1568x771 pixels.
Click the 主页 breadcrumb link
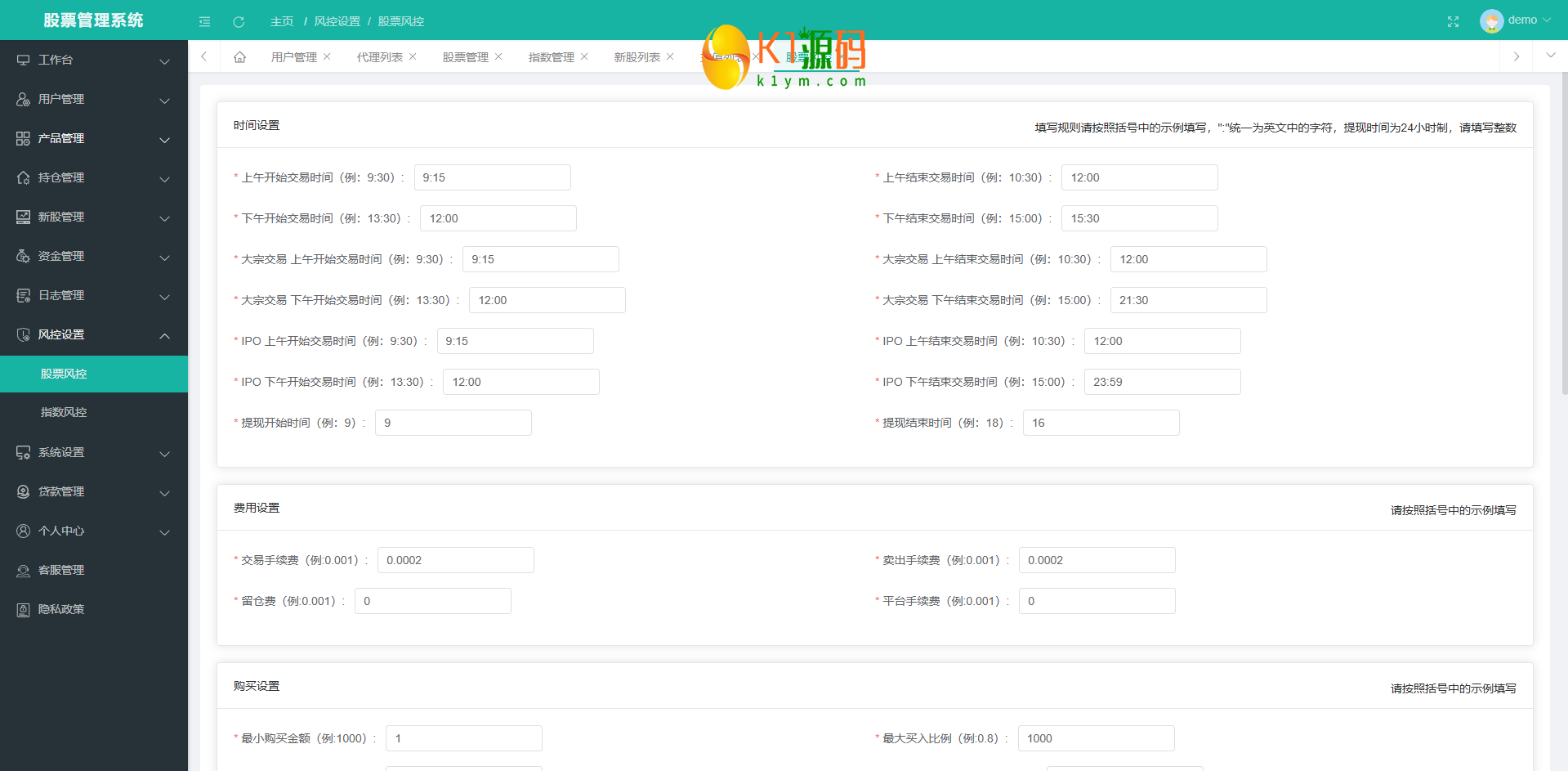(282, 21)
